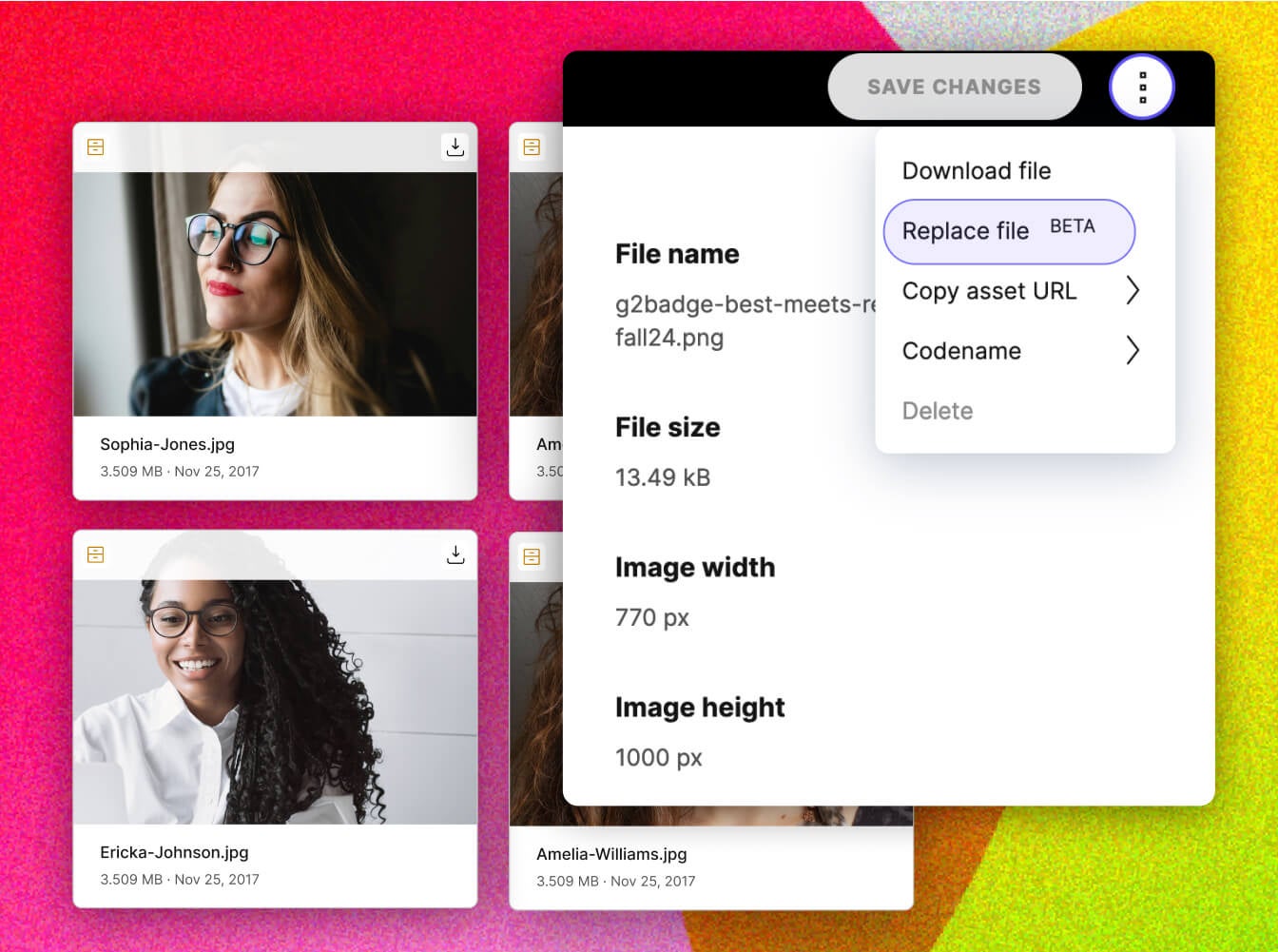Screen dimensions: 1278x952
Task: Click archive icon on Ericka-Johnson.jpg card
Action: pos(95,554)
